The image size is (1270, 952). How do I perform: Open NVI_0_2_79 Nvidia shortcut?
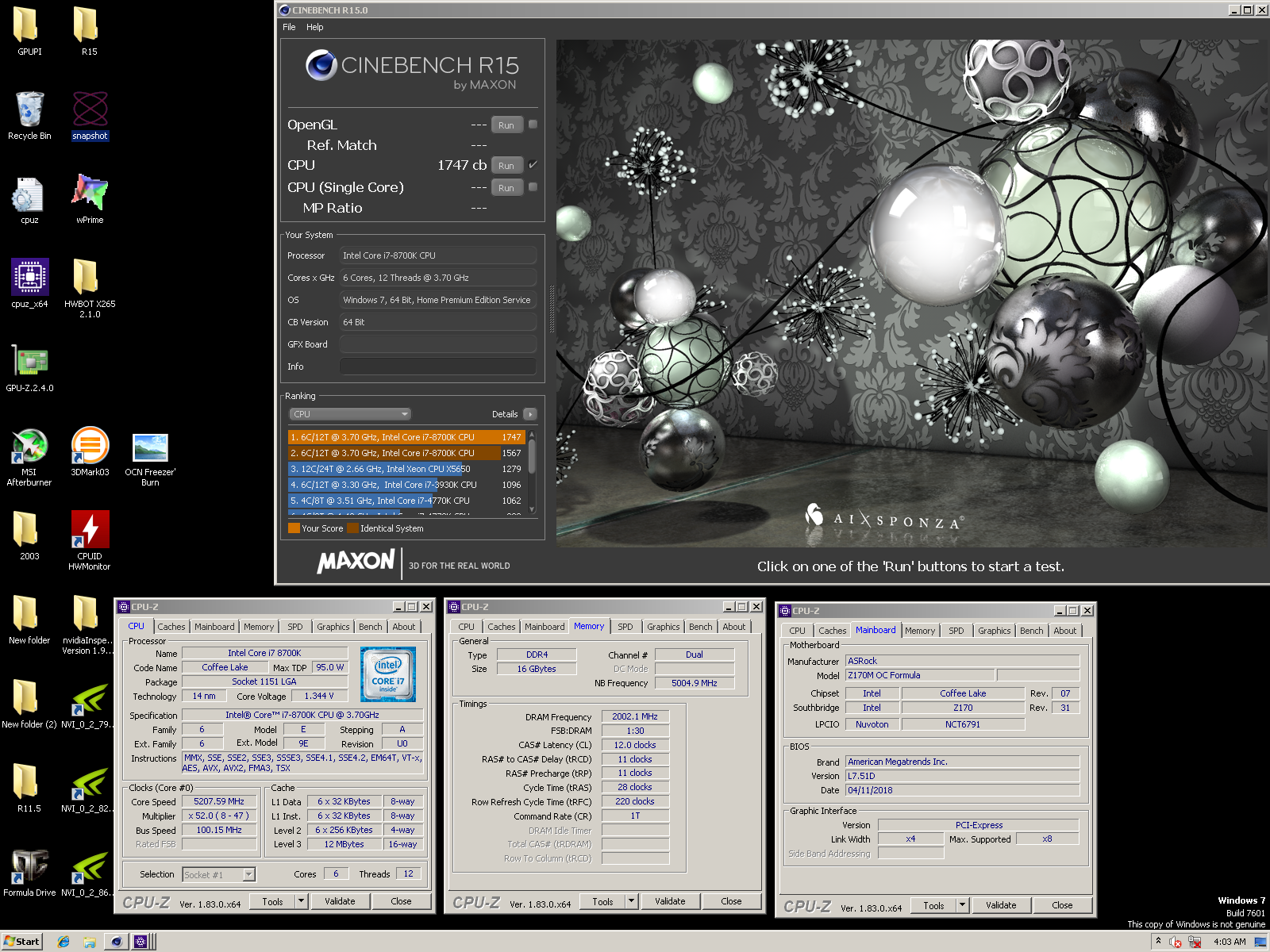tap(88, 704)
